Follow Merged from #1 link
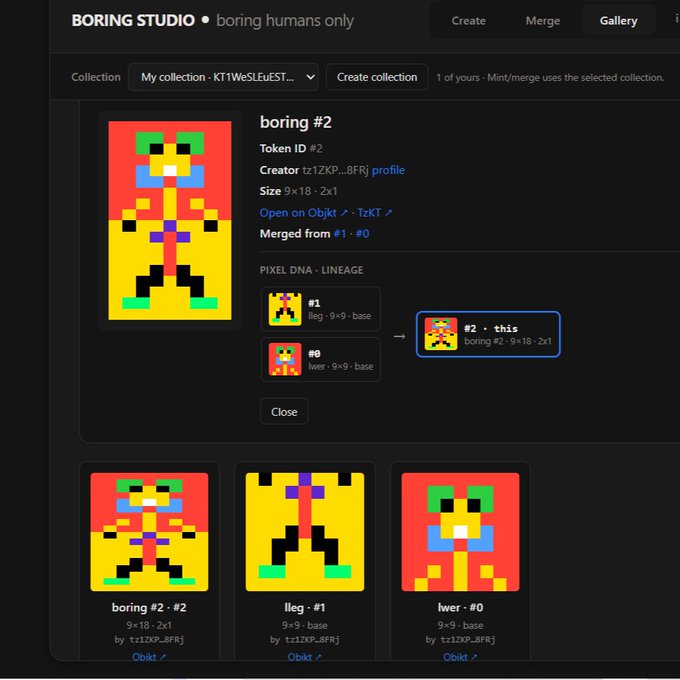The height and width of the screenshot is (680, 680). [x=340, y=234]
